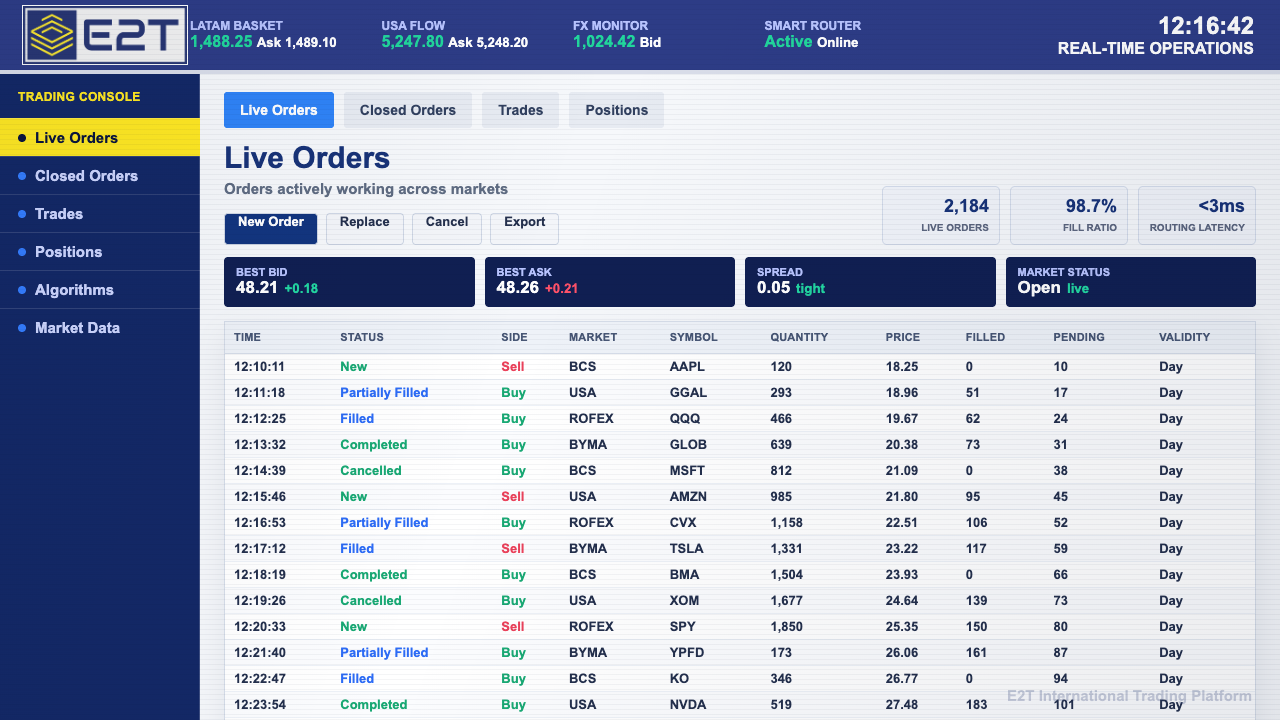The image size is (1280, 720).
Task: Click the BMA symbol cell
Action: click(685, 575)
